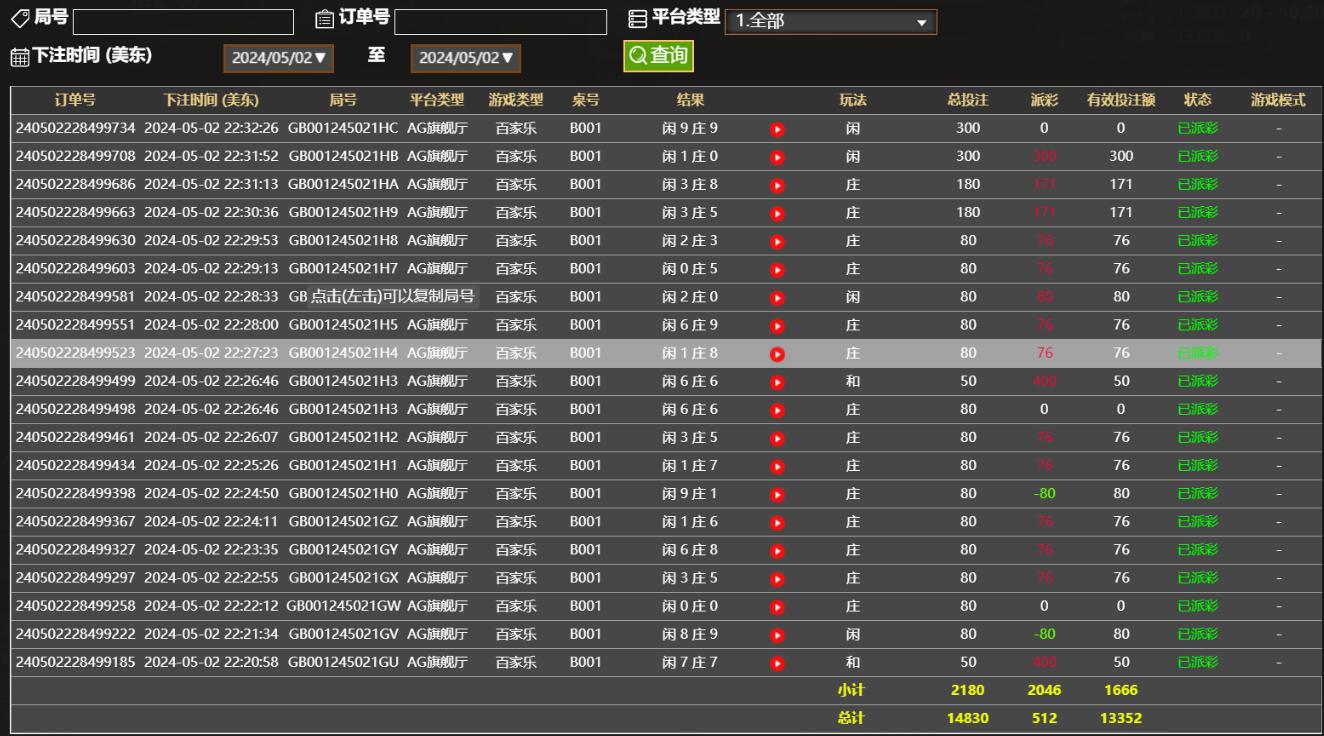Image resolution: width=1324 pixels, height=736 pixels.
Task: Copy round number GB001245021GU
Action: pyautogui.click(x=343, y=662)
